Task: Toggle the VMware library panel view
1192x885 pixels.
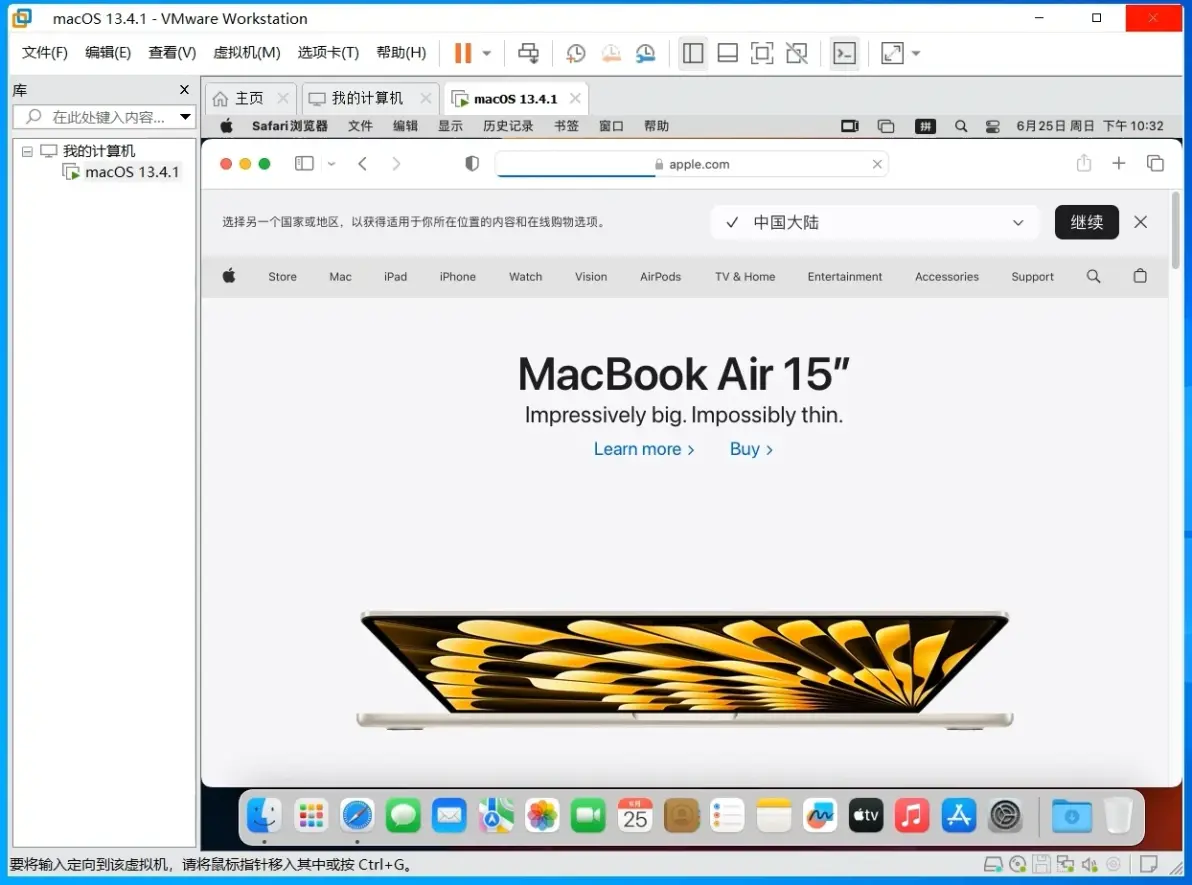Action: (693, 53)
